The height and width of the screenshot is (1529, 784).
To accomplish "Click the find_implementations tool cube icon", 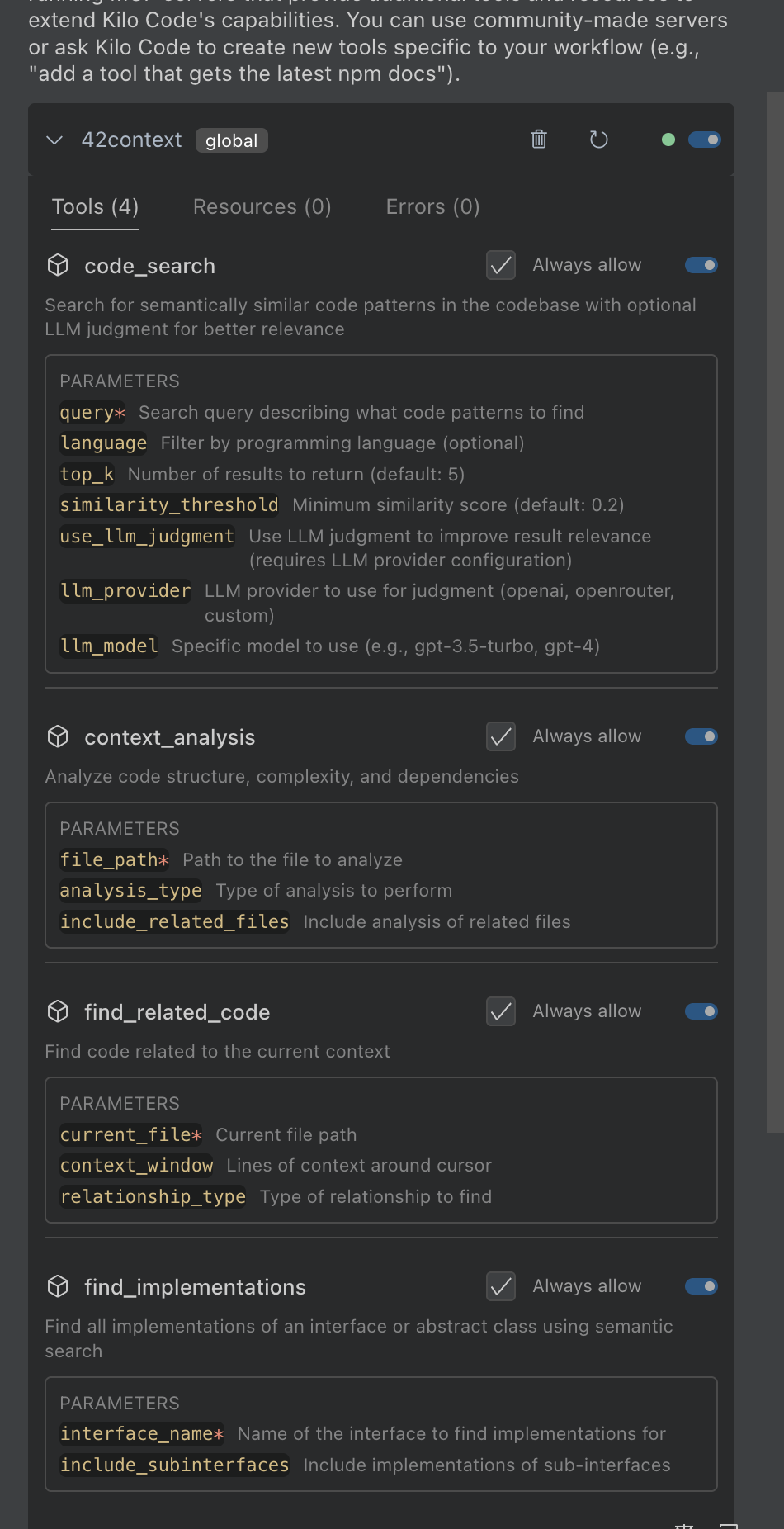I will pyautogui.click(x=58, y=1286).
